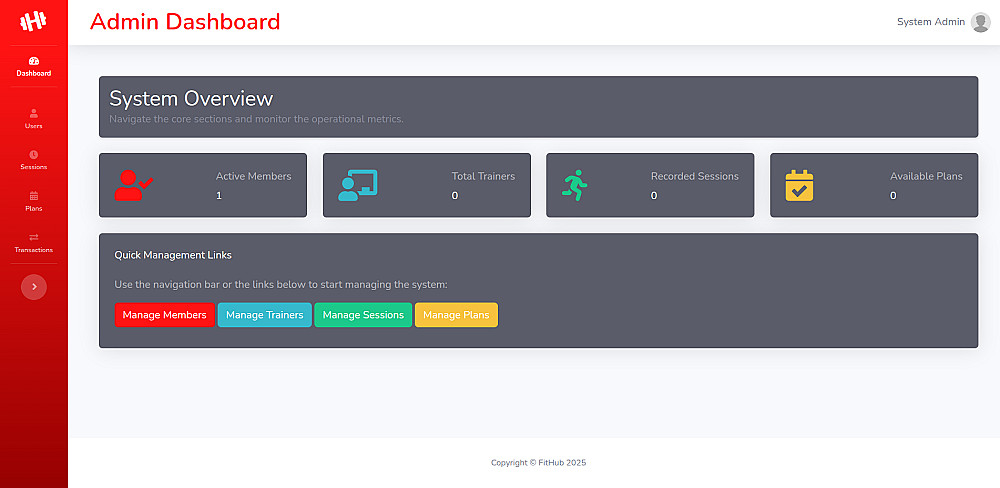
Task: Select the Available Plans stat card
Action: (874, 185)
